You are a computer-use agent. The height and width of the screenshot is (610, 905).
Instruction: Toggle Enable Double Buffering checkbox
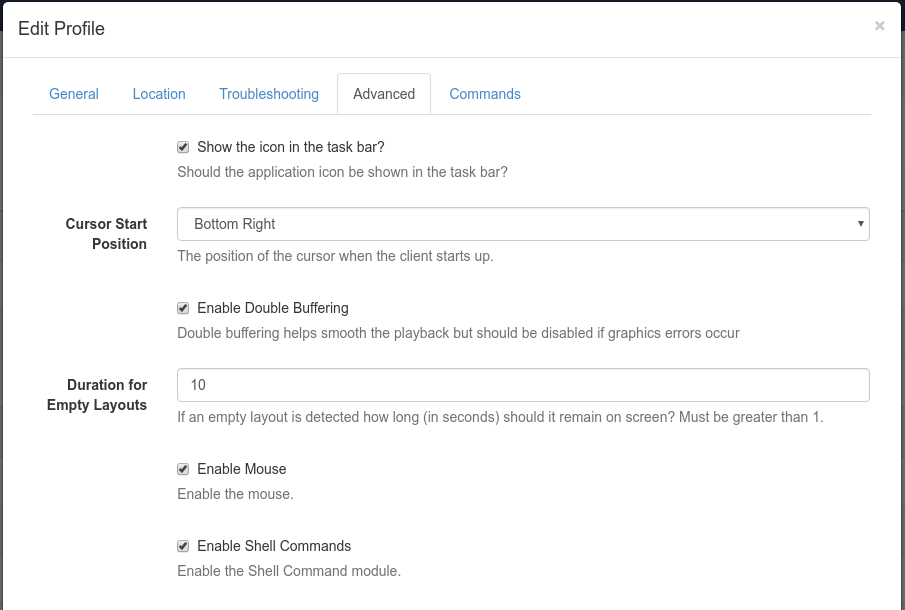[183, 308]
